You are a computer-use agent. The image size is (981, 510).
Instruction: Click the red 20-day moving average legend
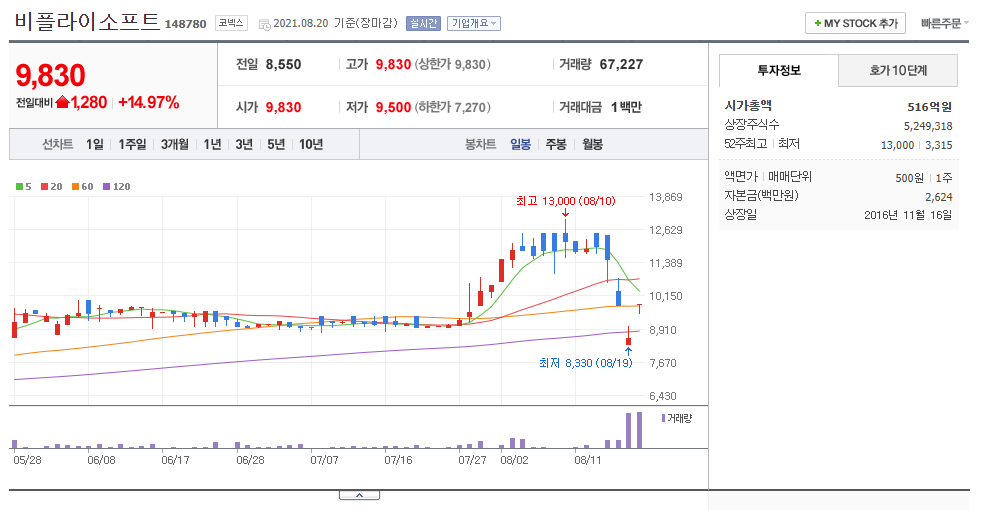click(x=52, y=186)
